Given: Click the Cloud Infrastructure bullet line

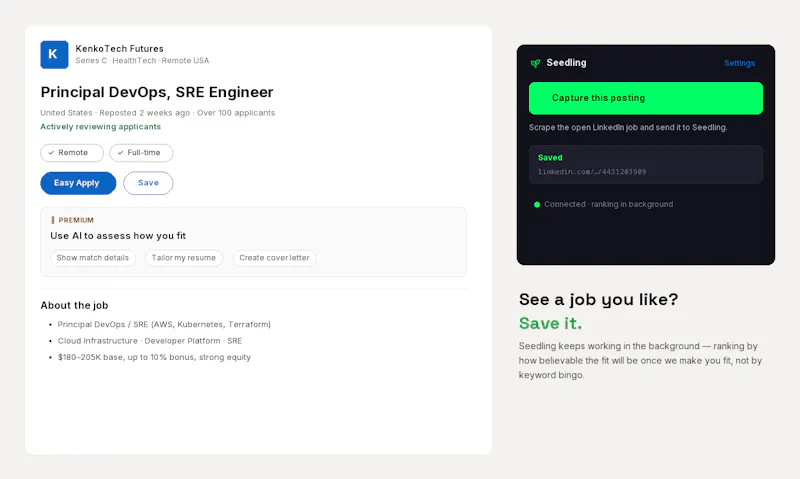Looking at the screenshot, I should tap(149, 341).
